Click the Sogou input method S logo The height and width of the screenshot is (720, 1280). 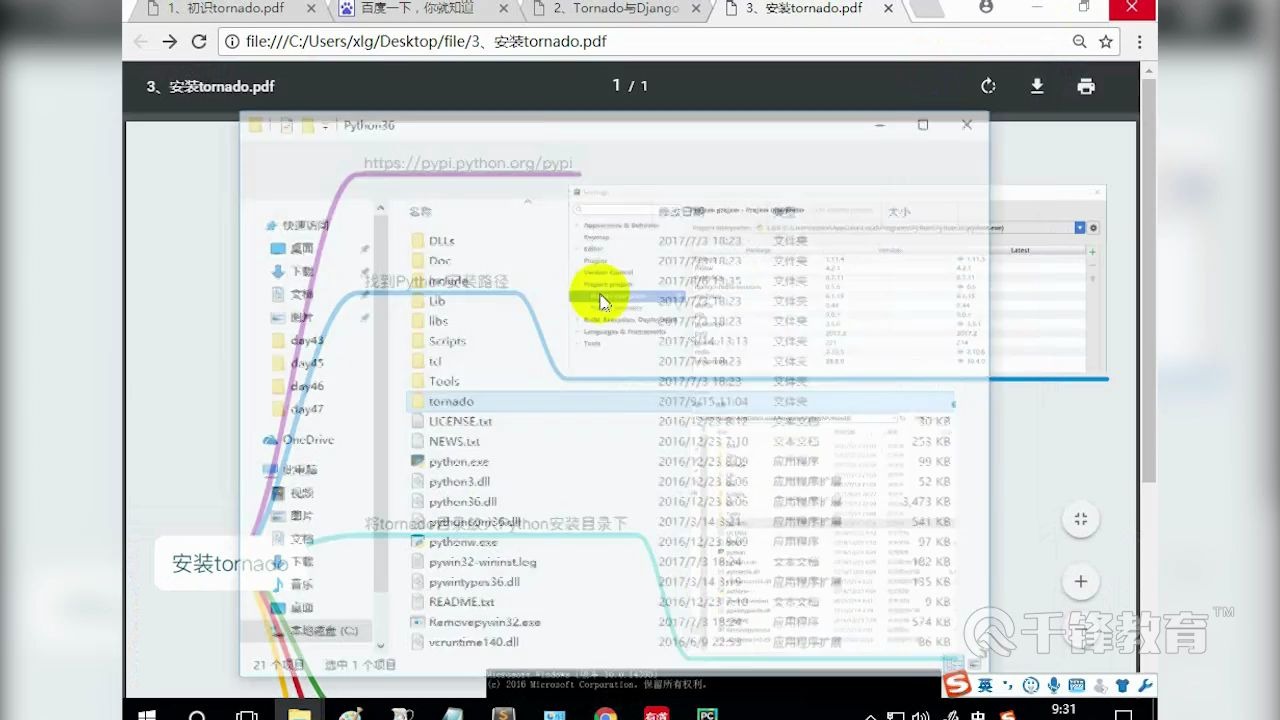coord(957,685)
